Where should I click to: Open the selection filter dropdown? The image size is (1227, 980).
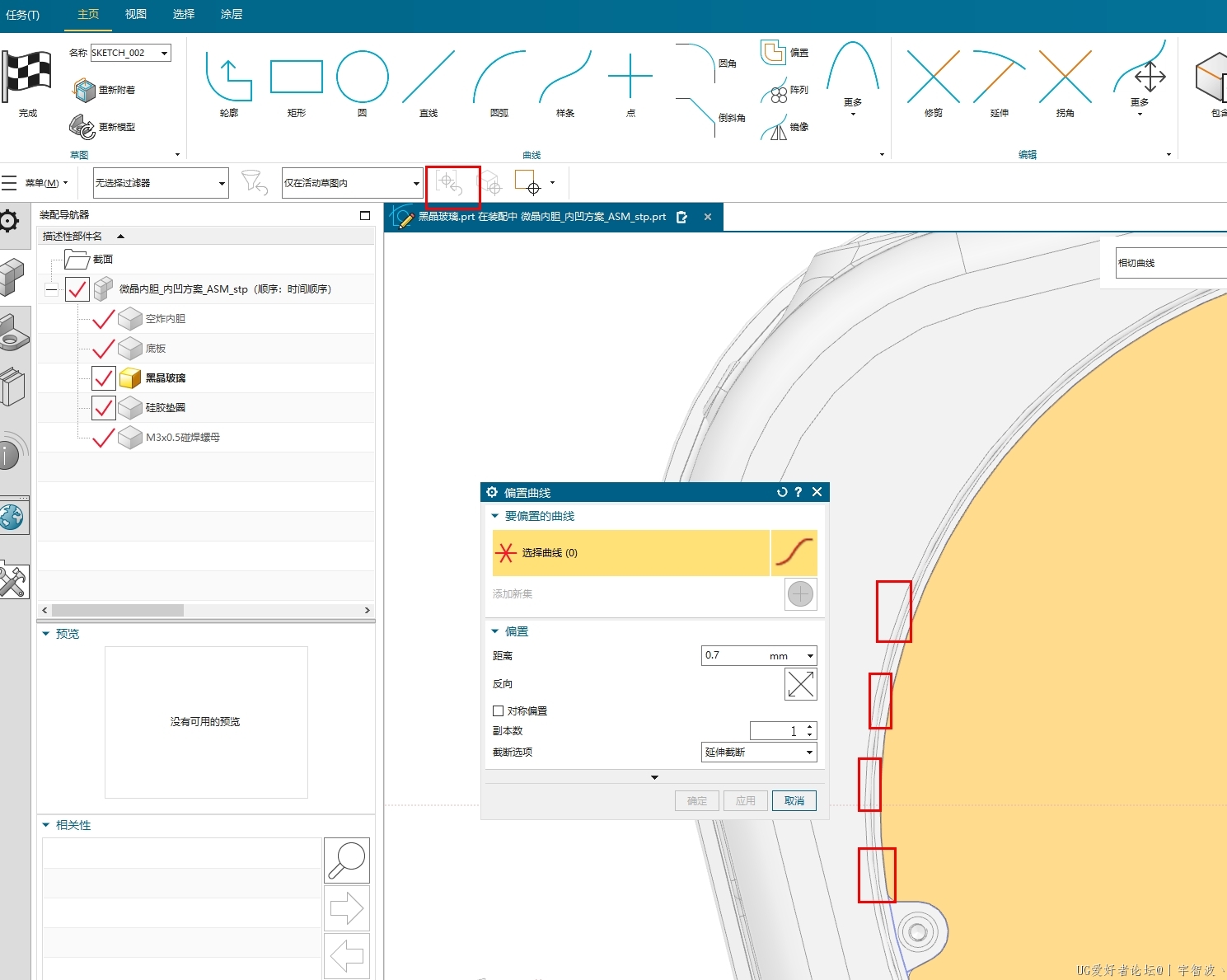(x=222, y=183)
